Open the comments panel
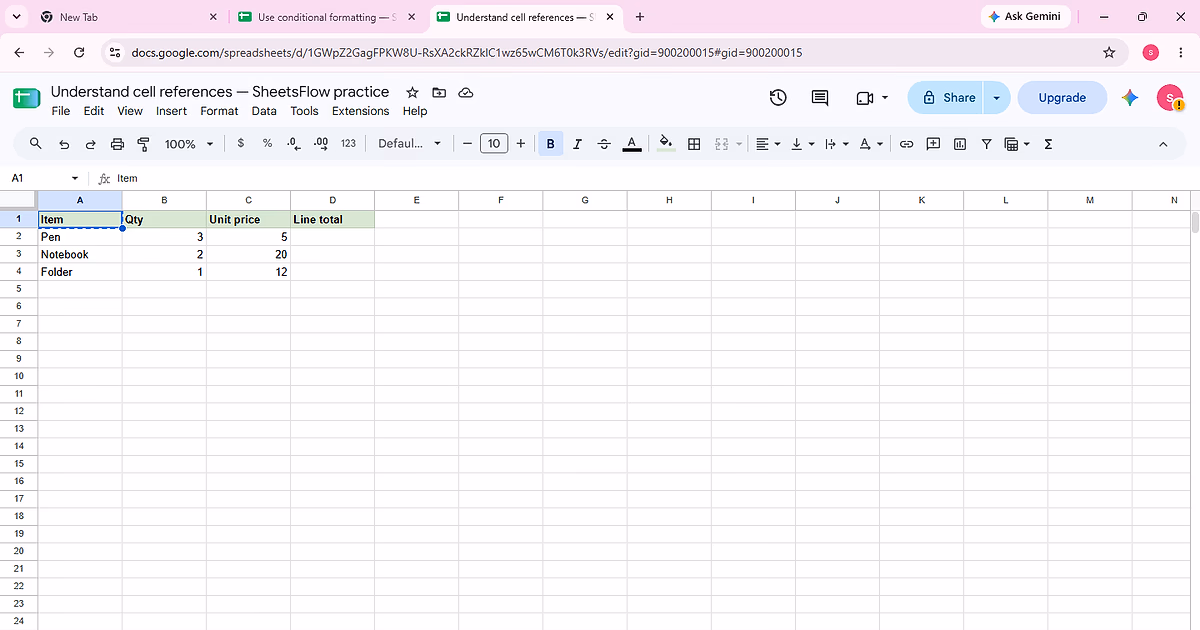 pos(820,97)
